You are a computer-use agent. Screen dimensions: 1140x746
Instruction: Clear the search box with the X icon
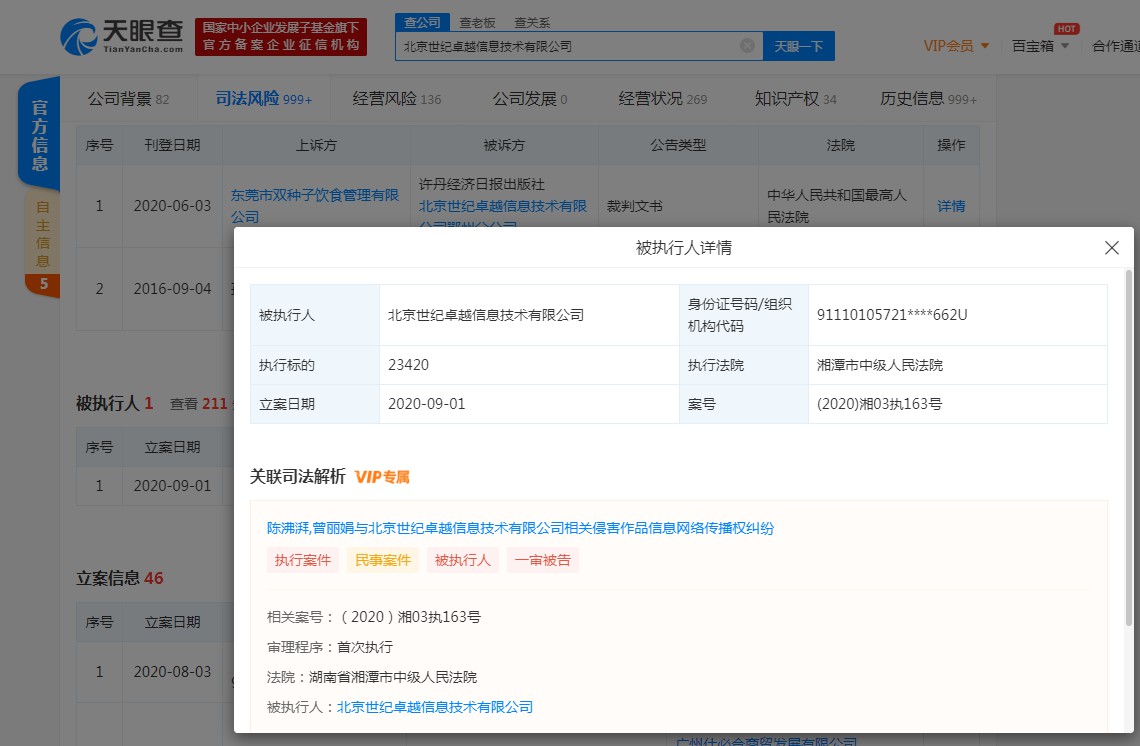point(747,46)
